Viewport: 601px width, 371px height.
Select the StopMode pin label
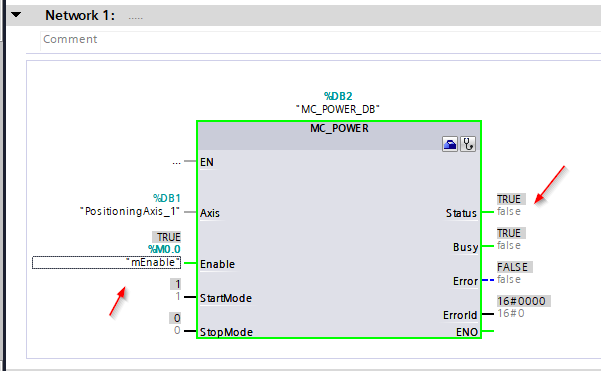point(226,332)
